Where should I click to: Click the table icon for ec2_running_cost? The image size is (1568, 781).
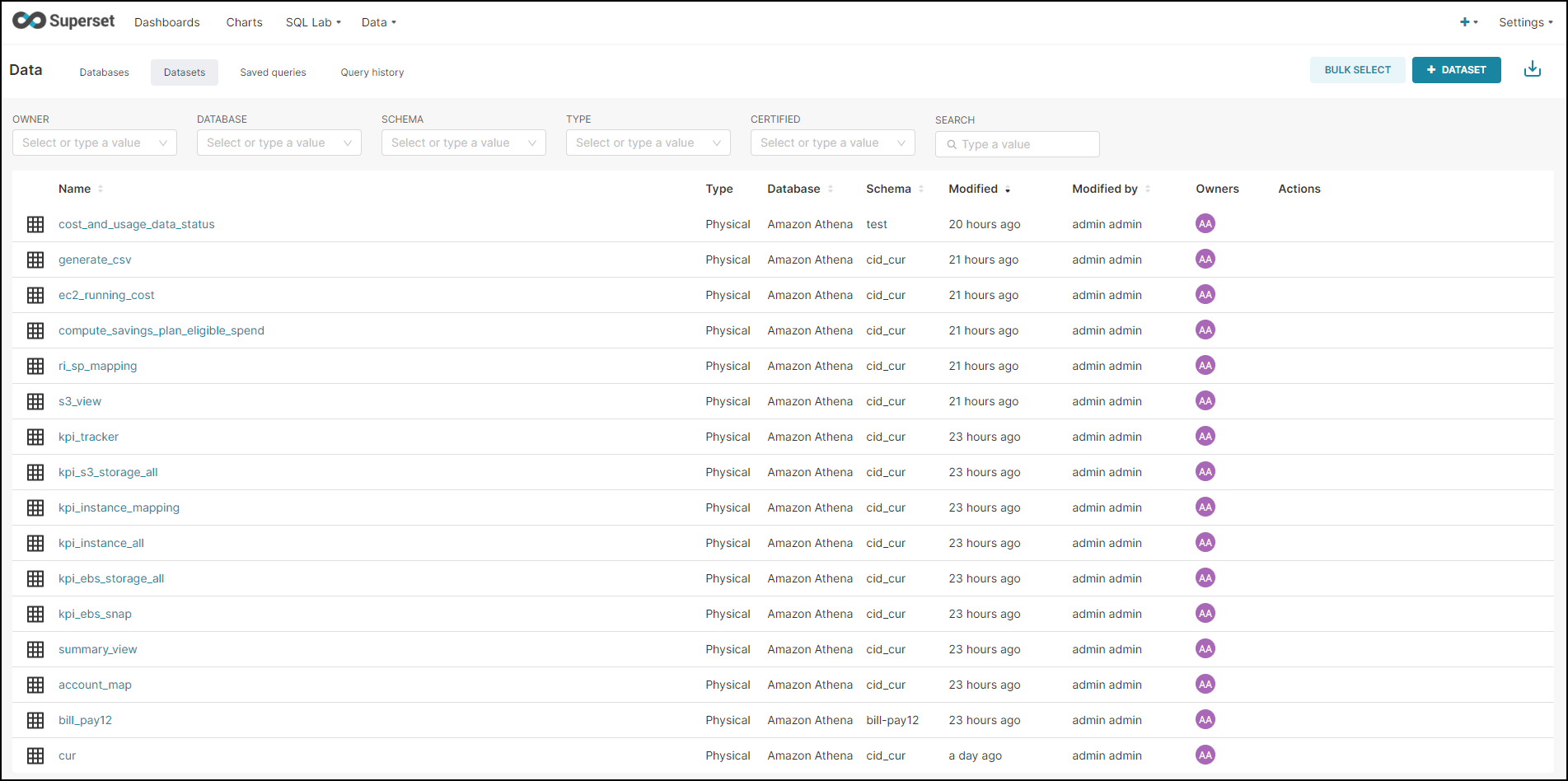pos(35,295)
